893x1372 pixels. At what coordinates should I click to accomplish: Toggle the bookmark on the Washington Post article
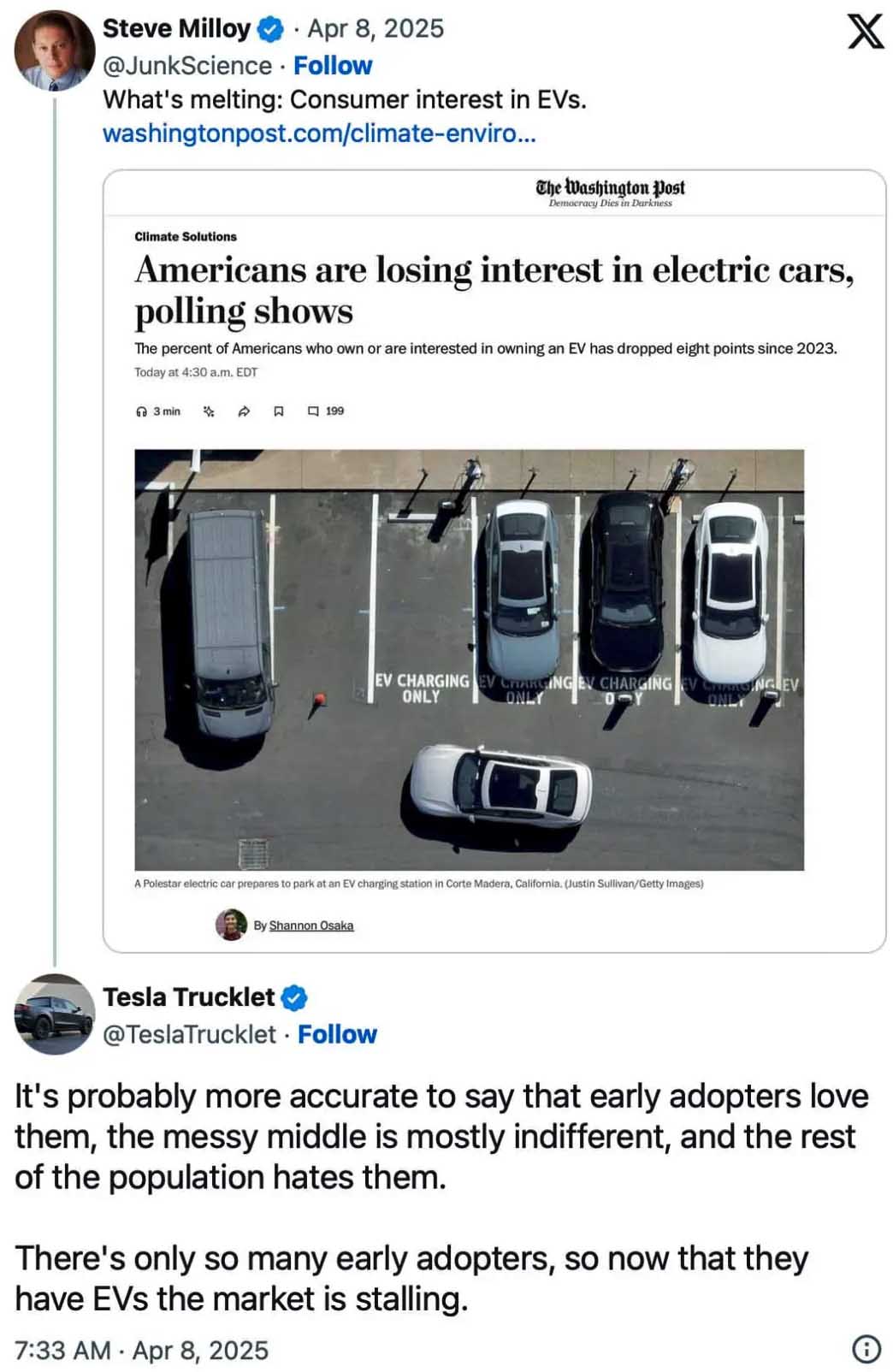click(x=278, y=411)
